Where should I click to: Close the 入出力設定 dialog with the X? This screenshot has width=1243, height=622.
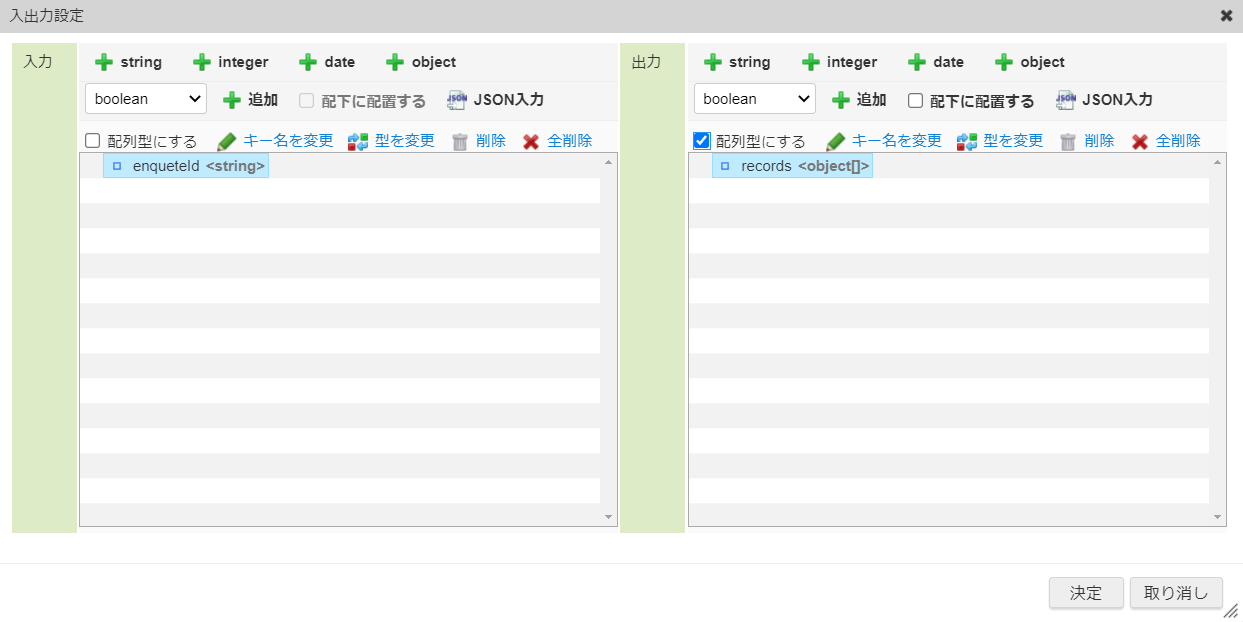pyautogui.click(x=1226, y=16)
